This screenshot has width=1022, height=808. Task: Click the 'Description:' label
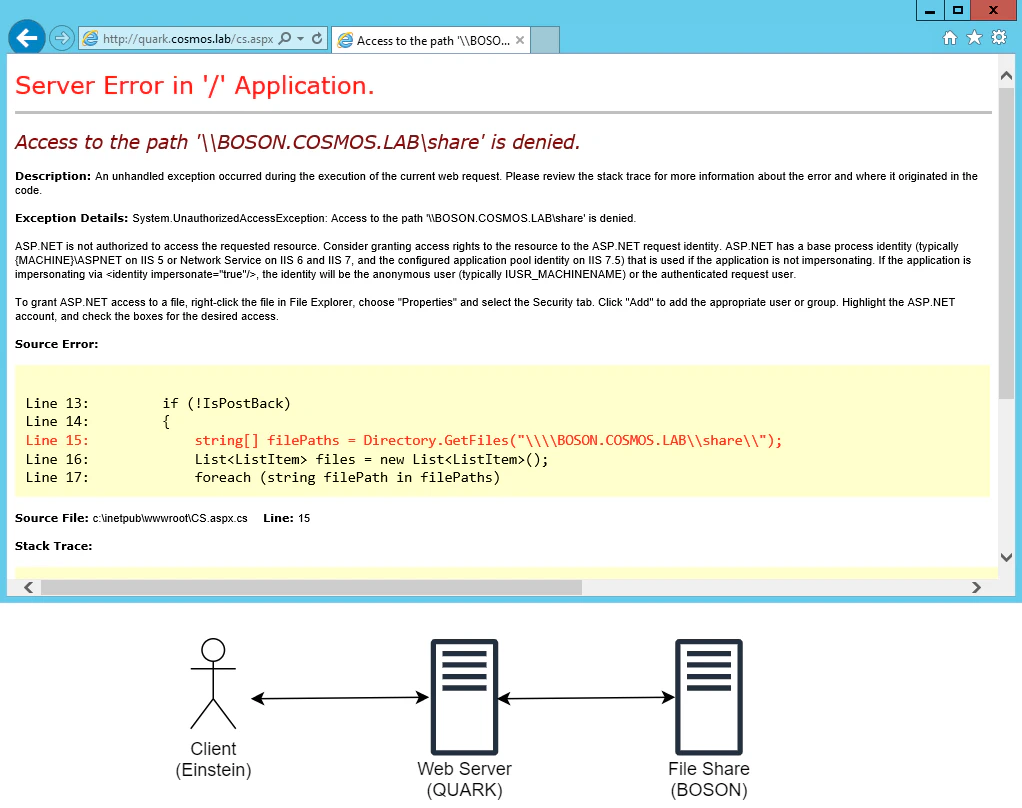pos(53,176)
